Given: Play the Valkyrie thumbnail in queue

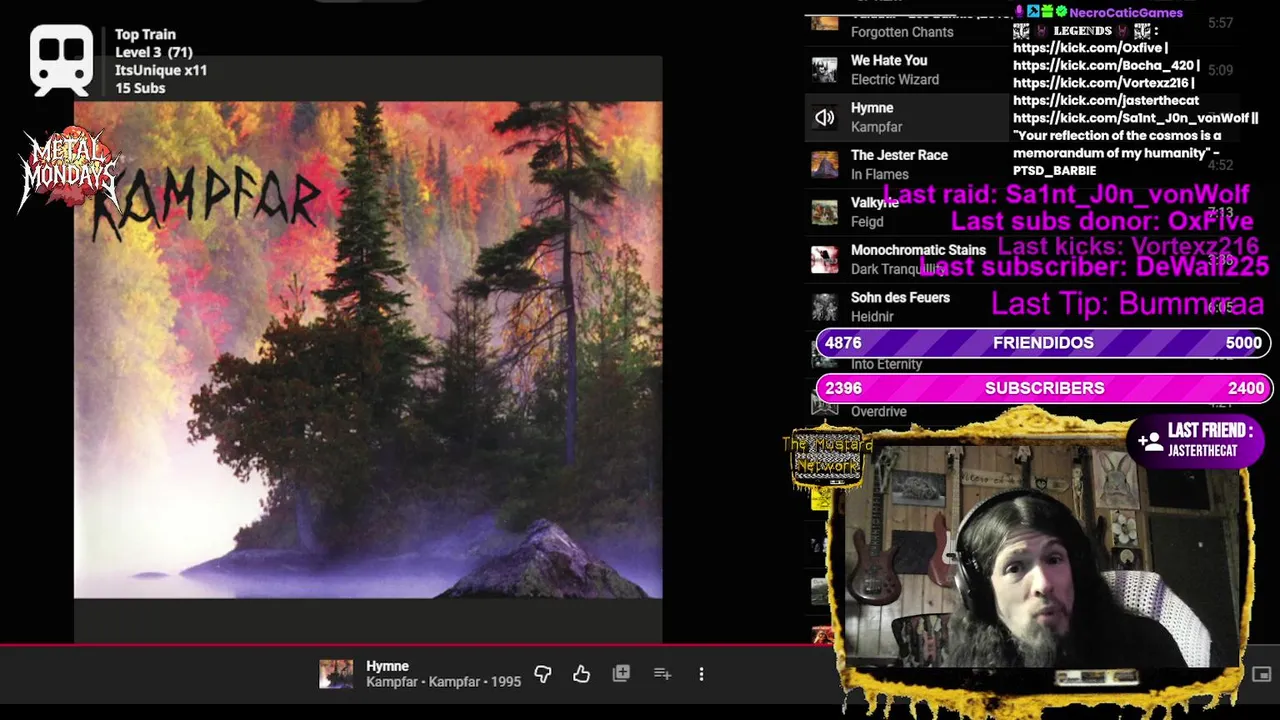Looking at the screenshot, I should [824, 212].
